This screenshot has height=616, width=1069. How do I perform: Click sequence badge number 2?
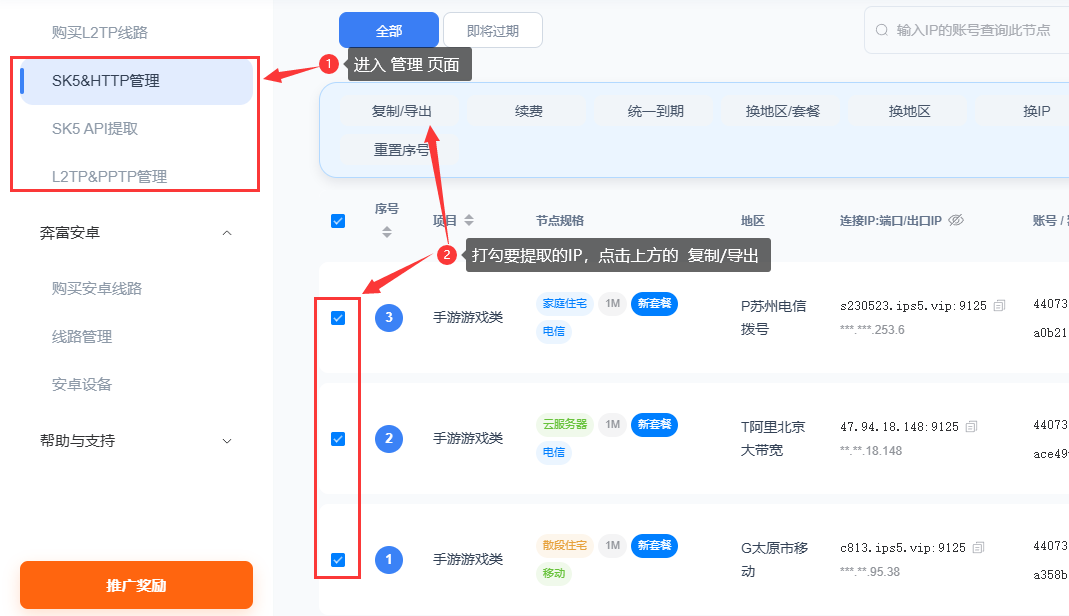click(389, 438)
